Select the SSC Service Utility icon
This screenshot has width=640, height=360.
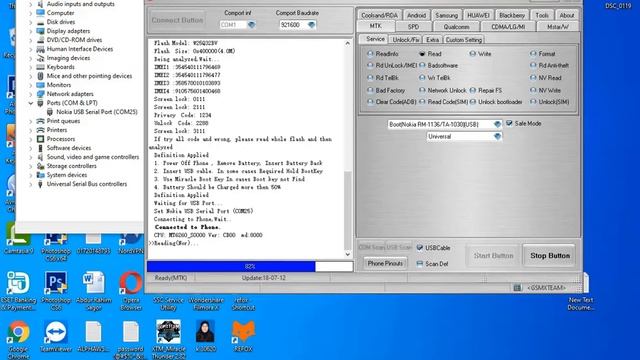pyautogui.click(x=168, y=304)
